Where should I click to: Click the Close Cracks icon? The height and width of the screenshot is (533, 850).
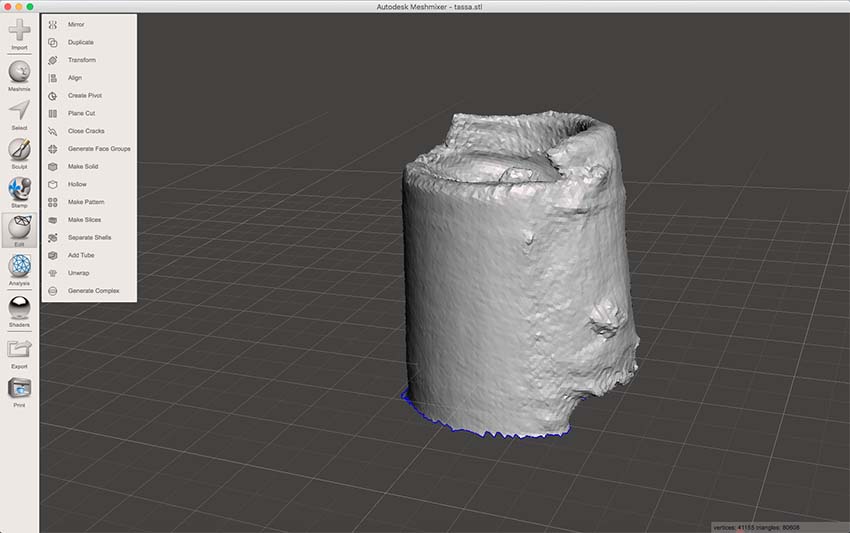[x=53, y=131]
